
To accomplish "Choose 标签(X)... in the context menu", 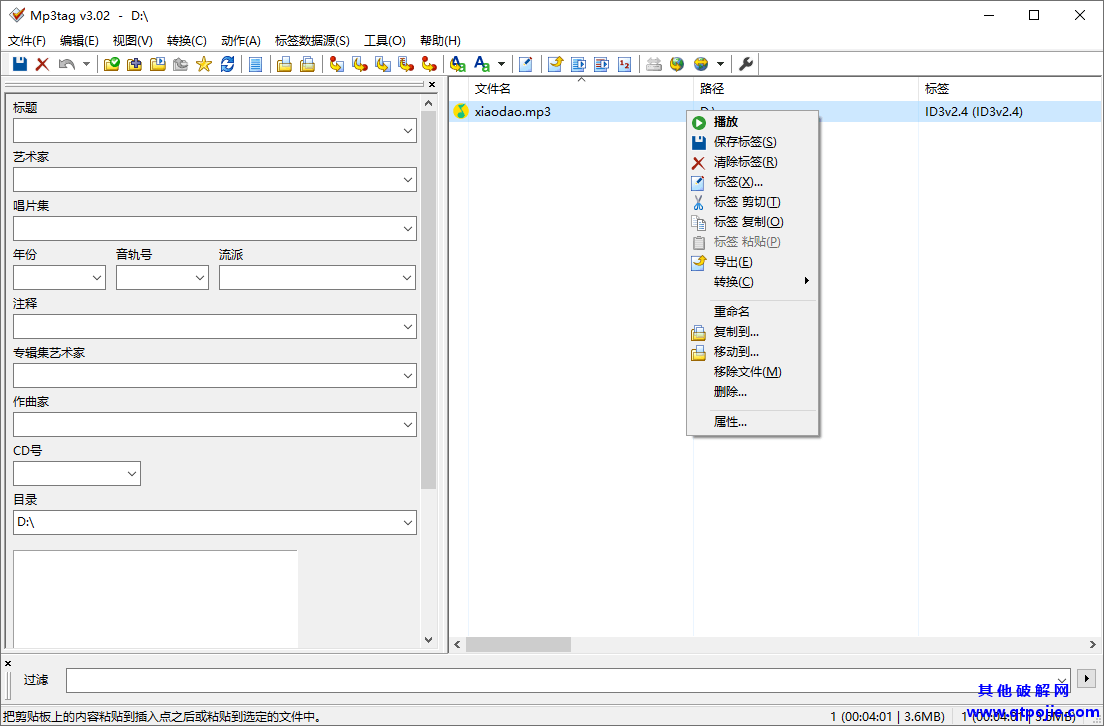I will [752, 182].
